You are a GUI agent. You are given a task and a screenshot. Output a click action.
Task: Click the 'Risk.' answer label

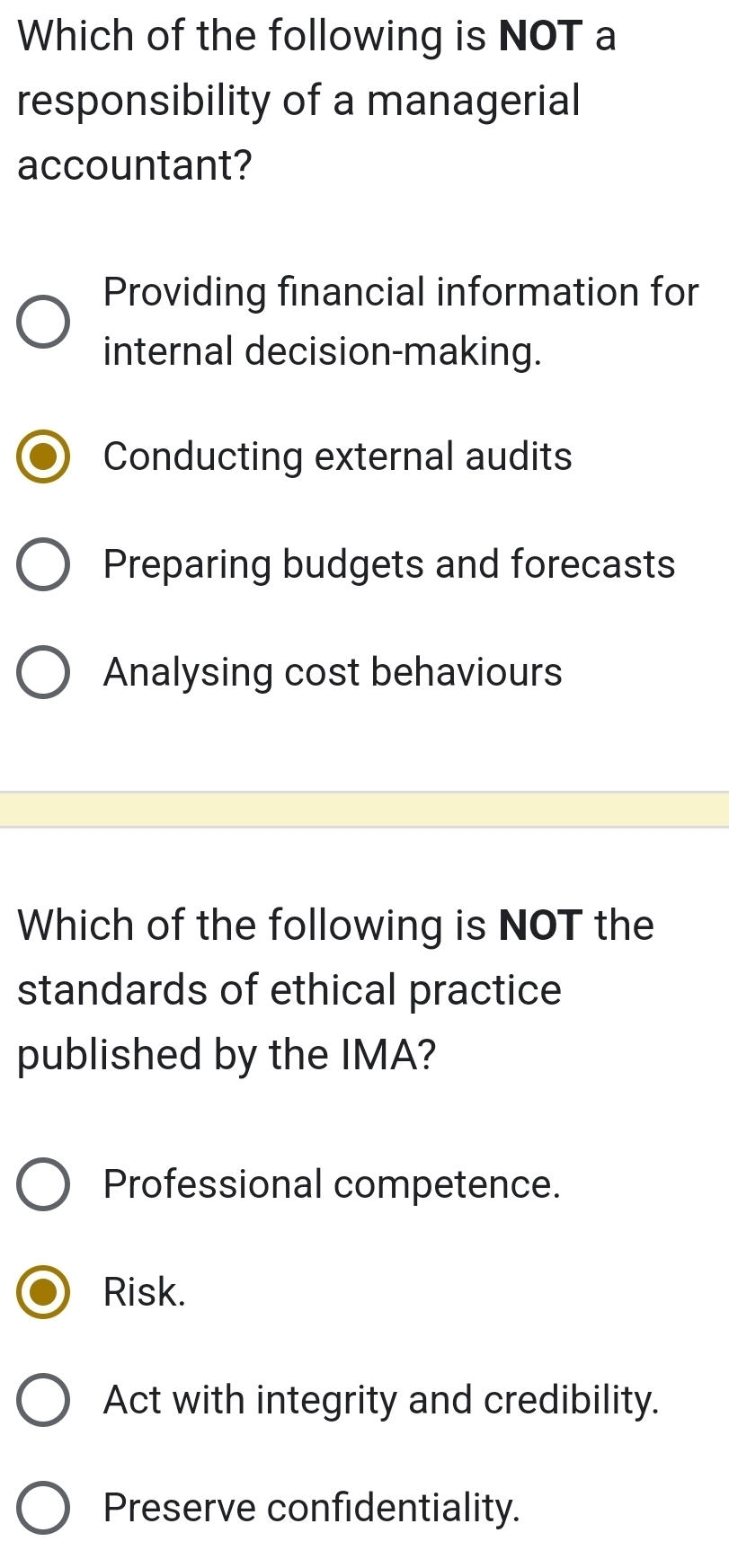(x=145, y=1292)
